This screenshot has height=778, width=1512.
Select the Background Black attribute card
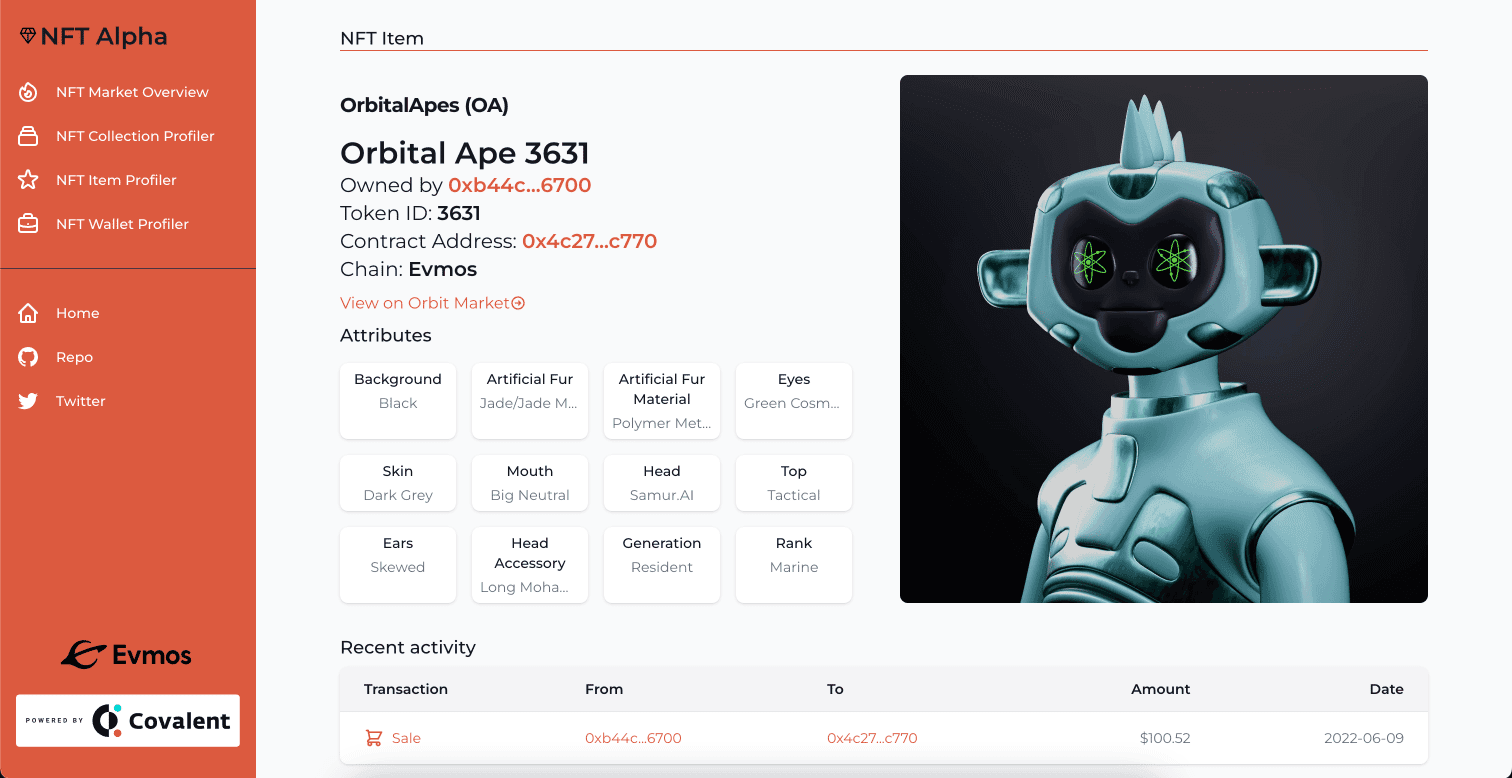point(398,401)
